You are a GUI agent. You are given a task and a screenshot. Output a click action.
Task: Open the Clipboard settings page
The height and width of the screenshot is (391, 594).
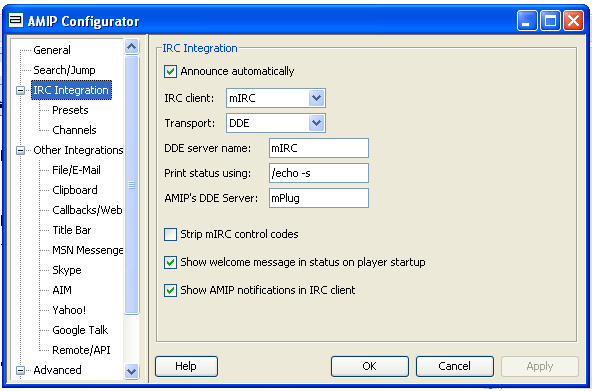click(75, 190)
